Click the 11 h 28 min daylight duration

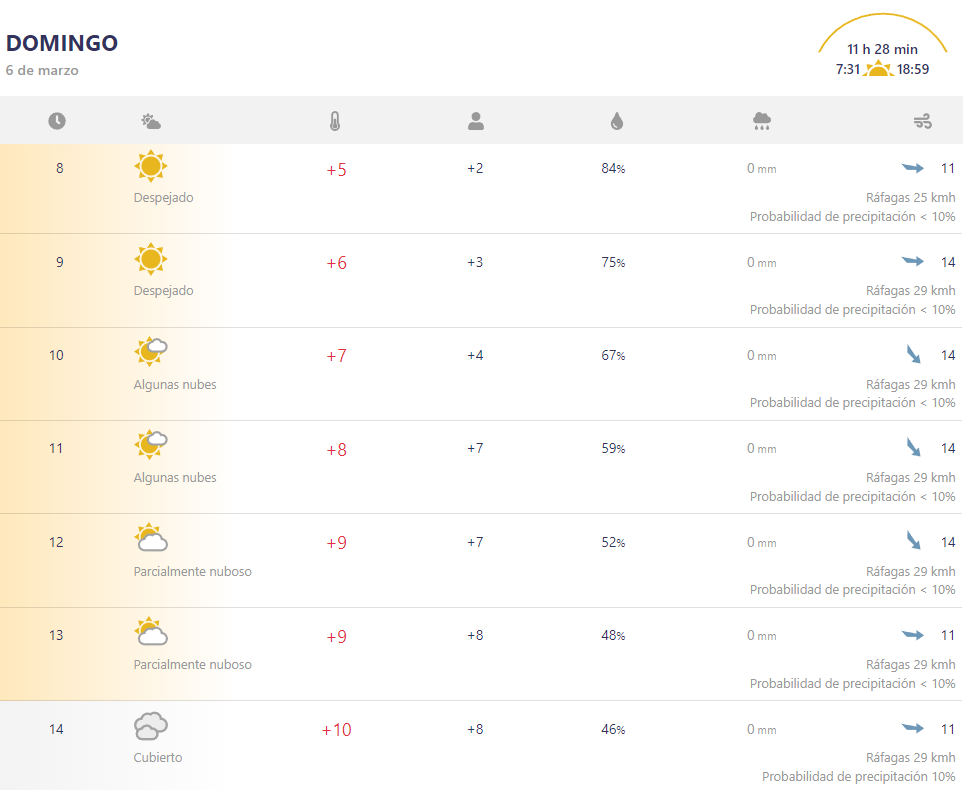click(882, 49)
